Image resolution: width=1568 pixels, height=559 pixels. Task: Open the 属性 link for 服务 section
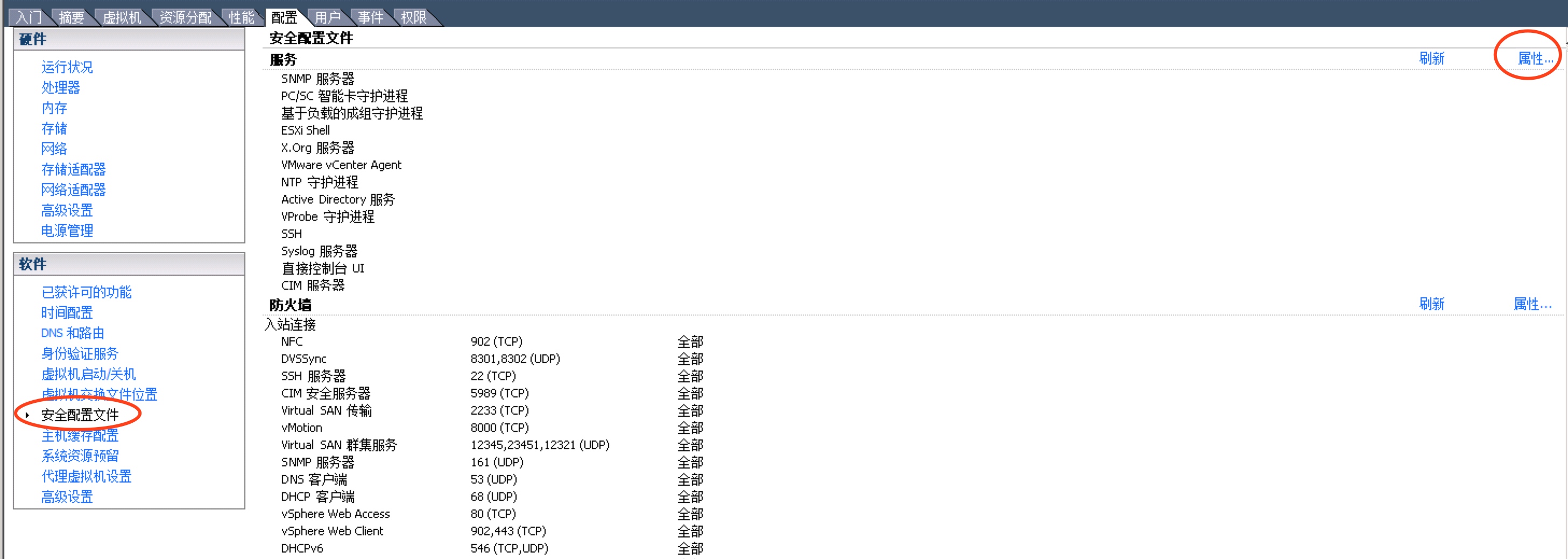click(1535, 59)
